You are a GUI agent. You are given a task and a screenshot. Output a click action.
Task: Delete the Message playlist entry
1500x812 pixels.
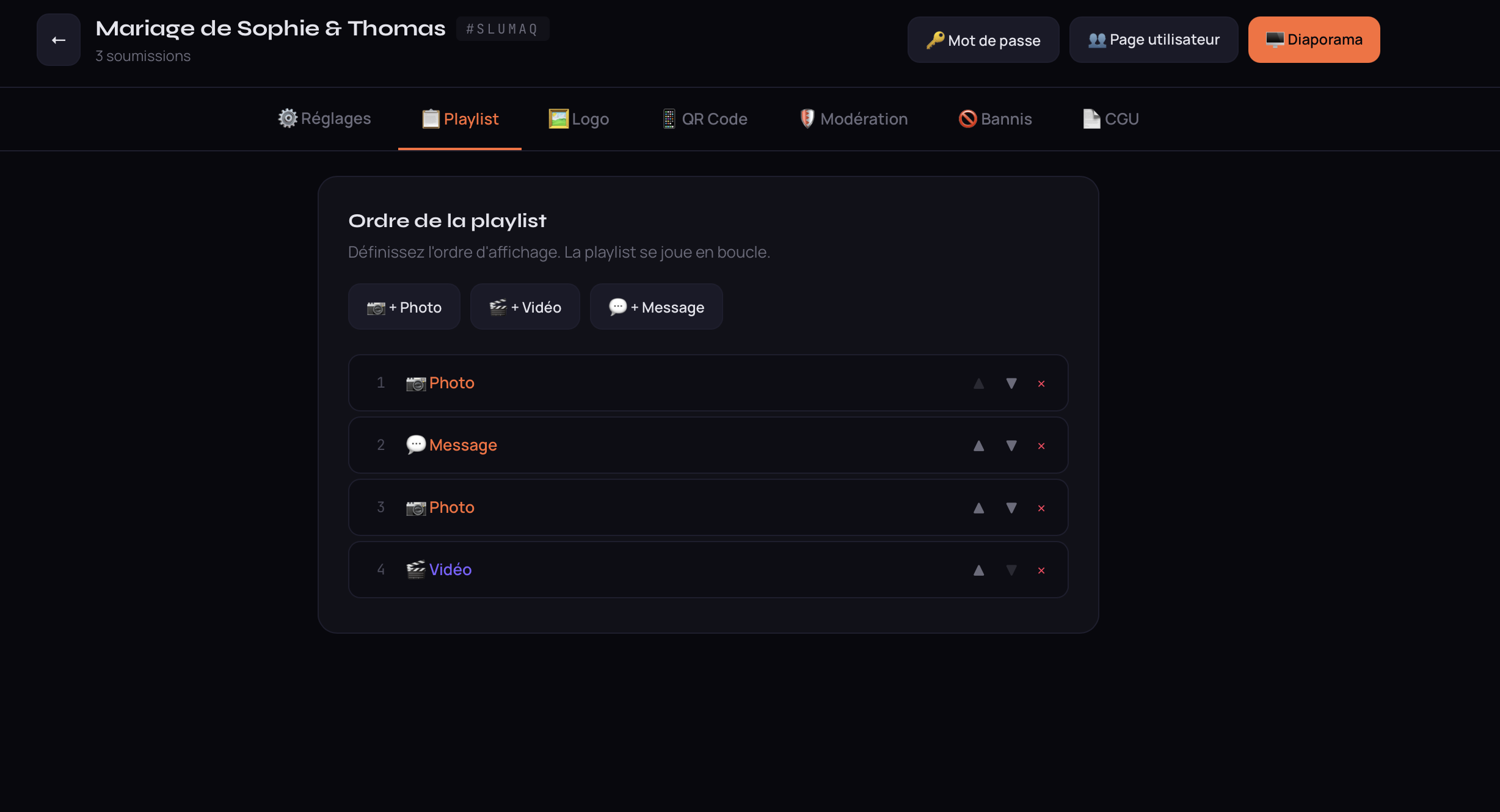click(1041, 446)
